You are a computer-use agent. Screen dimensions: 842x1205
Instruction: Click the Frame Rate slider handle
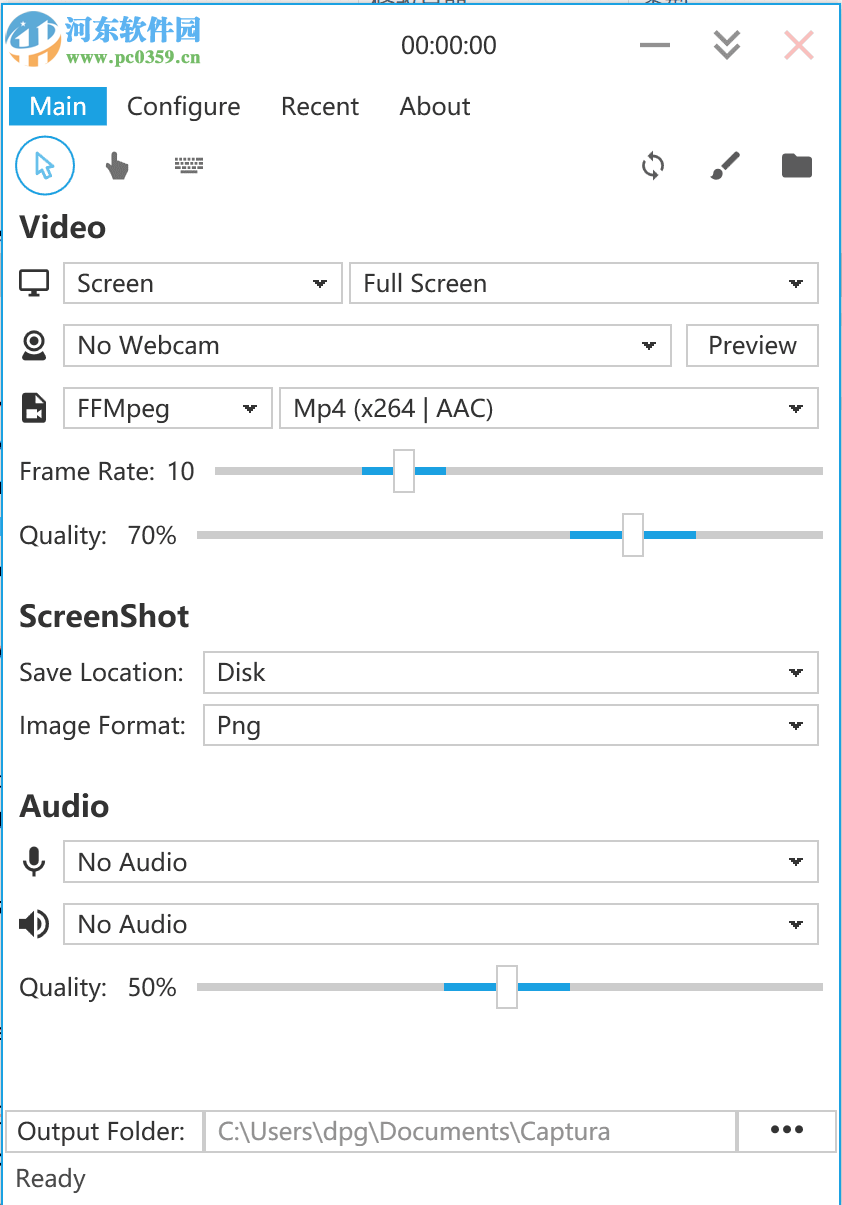[x=404, y=471]
